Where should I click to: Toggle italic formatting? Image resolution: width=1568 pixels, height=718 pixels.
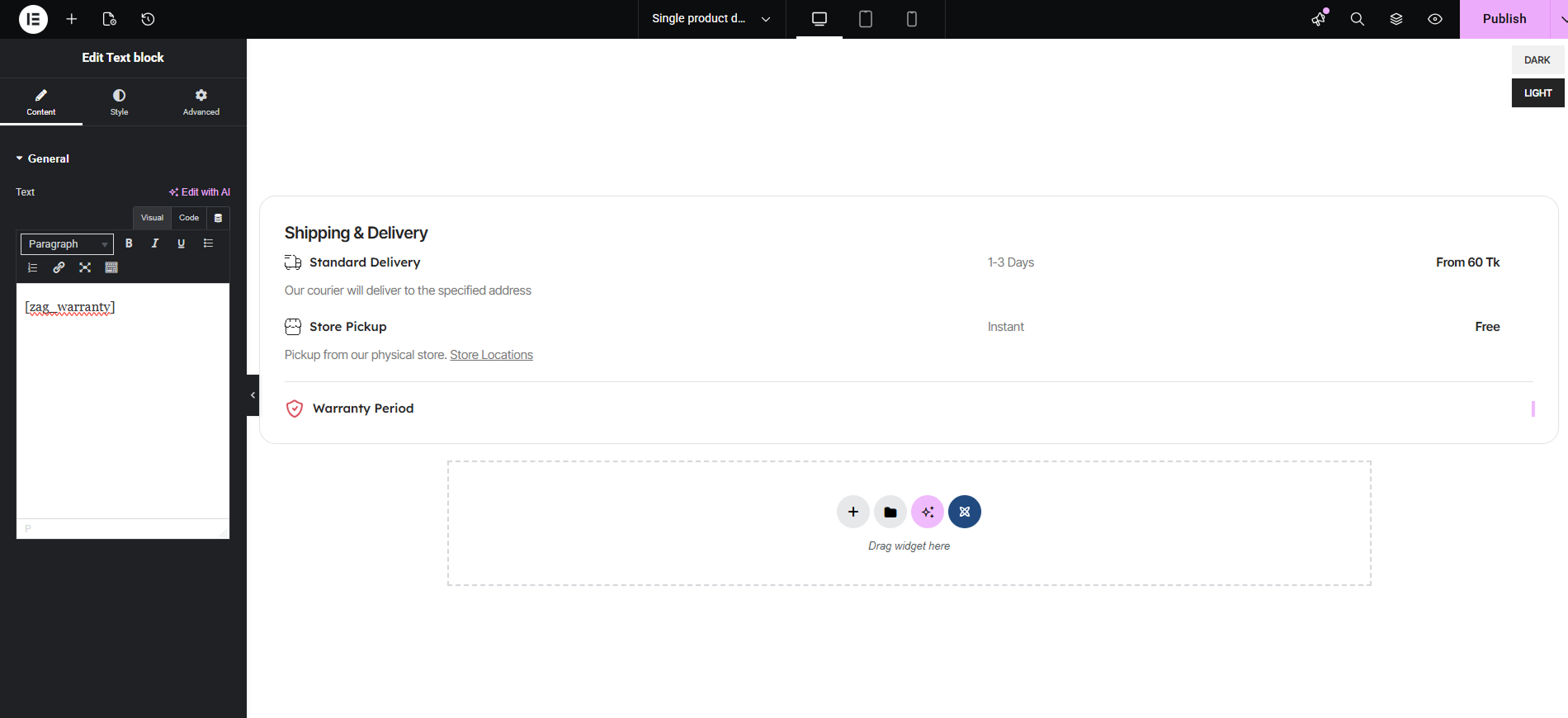pyautogui.click(x=155, y=243)
